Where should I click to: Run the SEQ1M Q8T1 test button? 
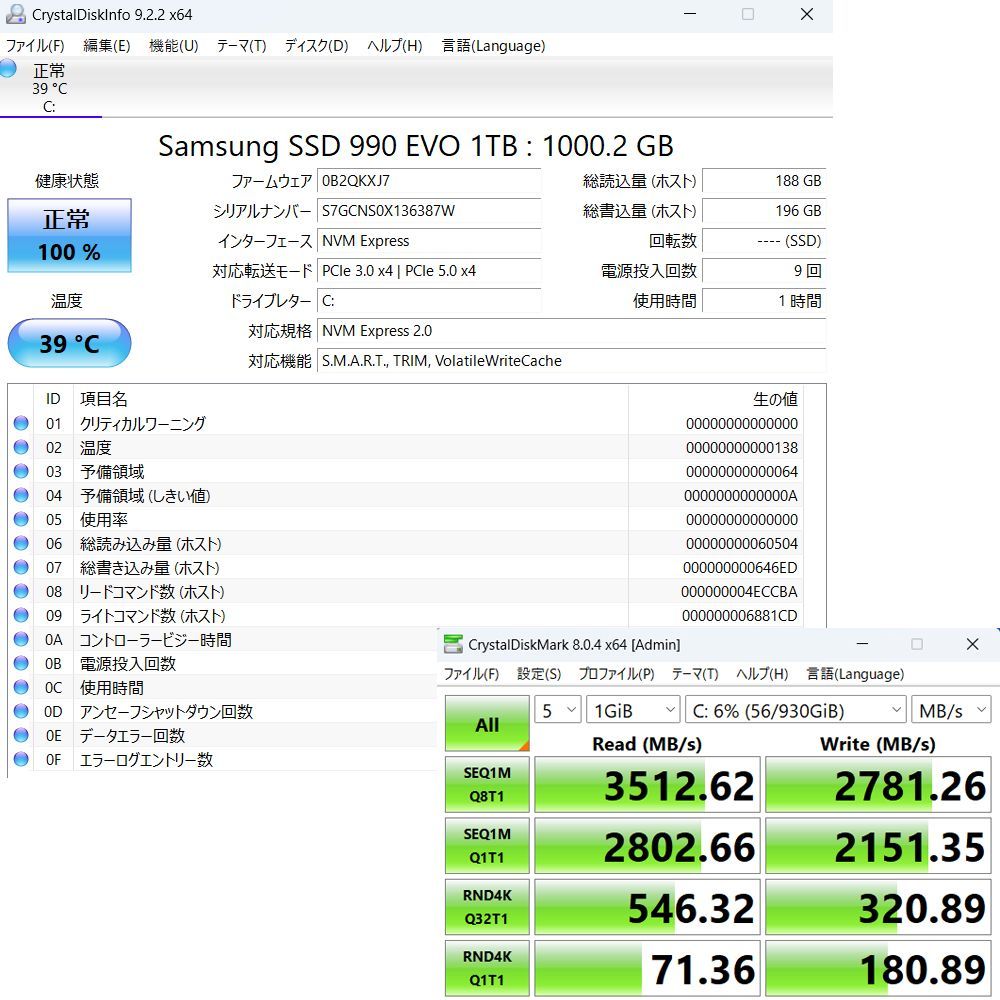tap(487, 784)
